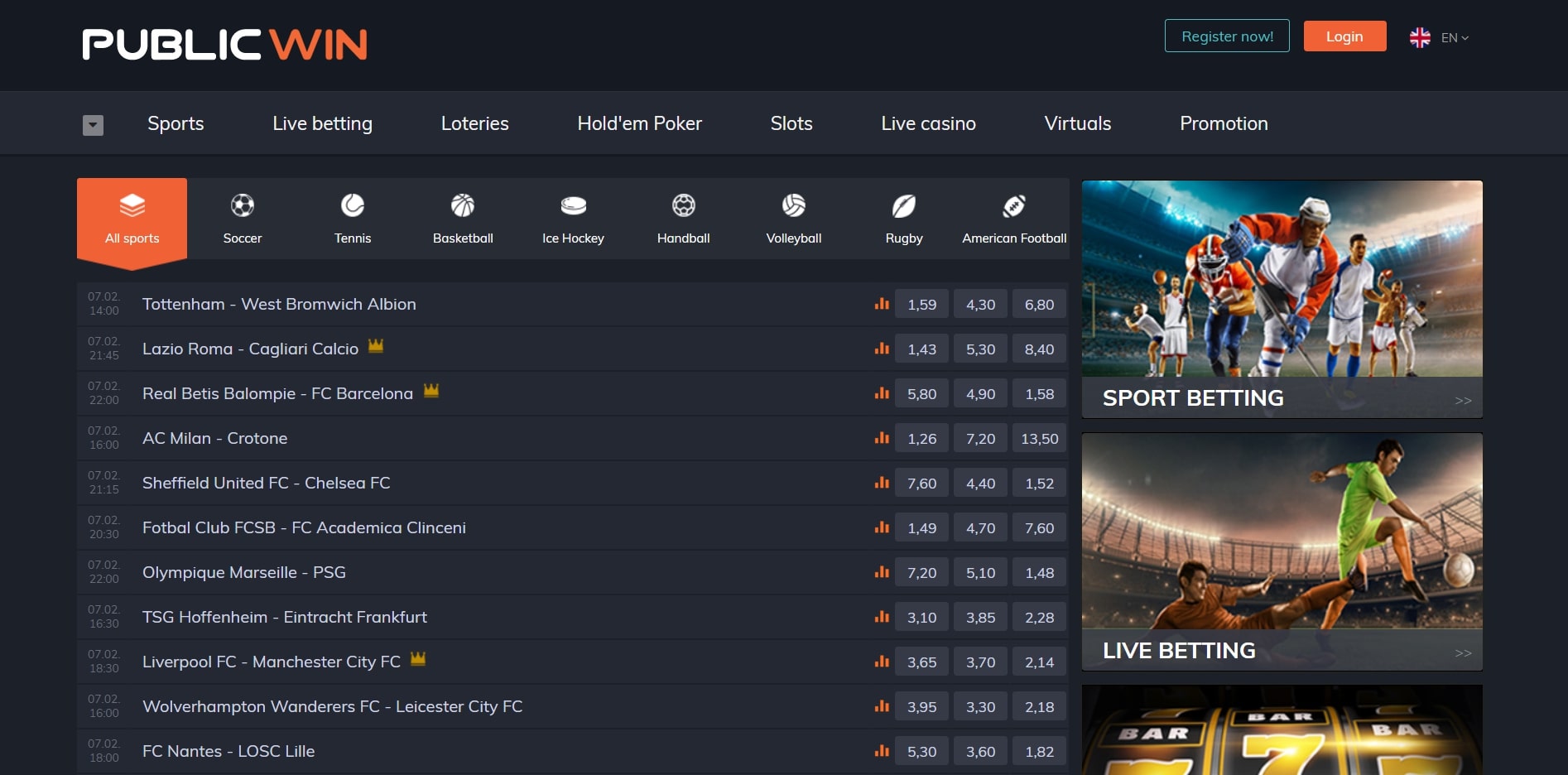Open the Virtuals menu item
The width and height of the screenshot is (1568, 775).
(x=1077, y=123)
